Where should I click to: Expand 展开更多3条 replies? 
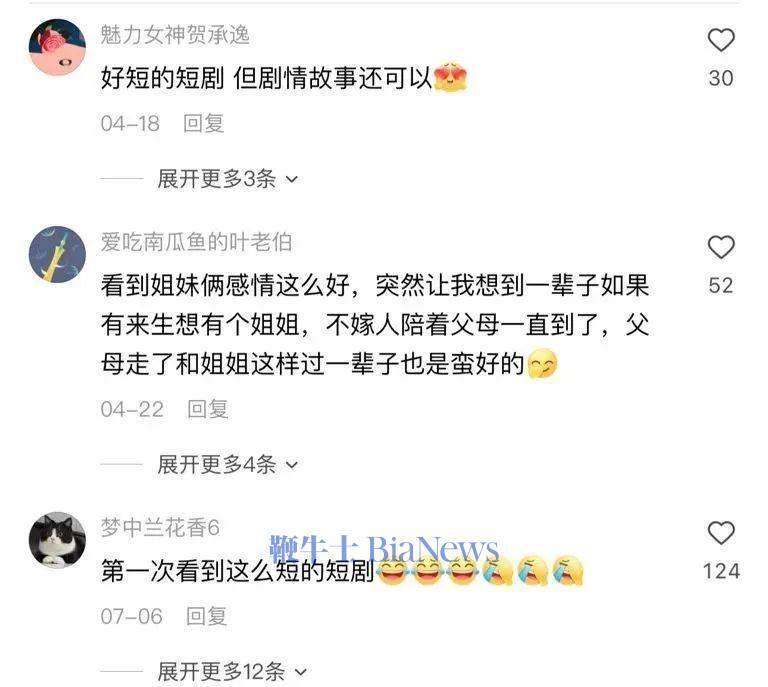click(227, 179)
